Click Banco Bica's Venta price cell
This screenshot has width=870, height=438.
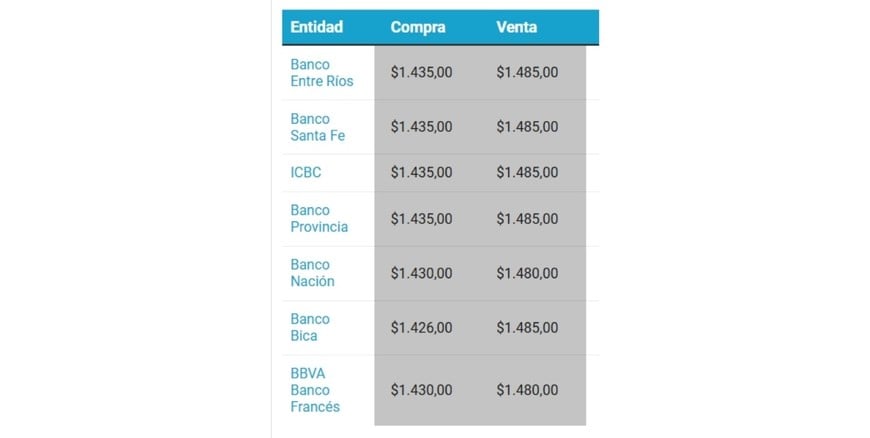tap(527, 327)
